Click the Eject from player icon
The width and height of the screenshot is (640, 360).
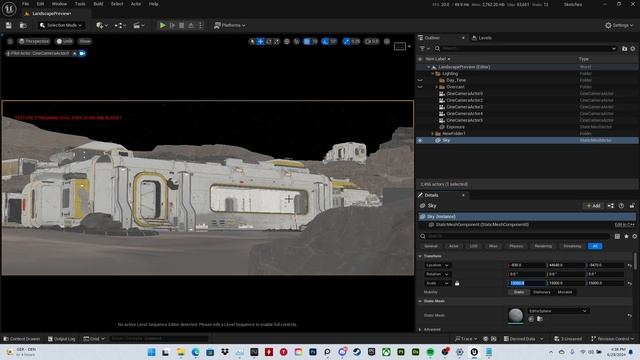pyautogui.click(x=191, y=25)
